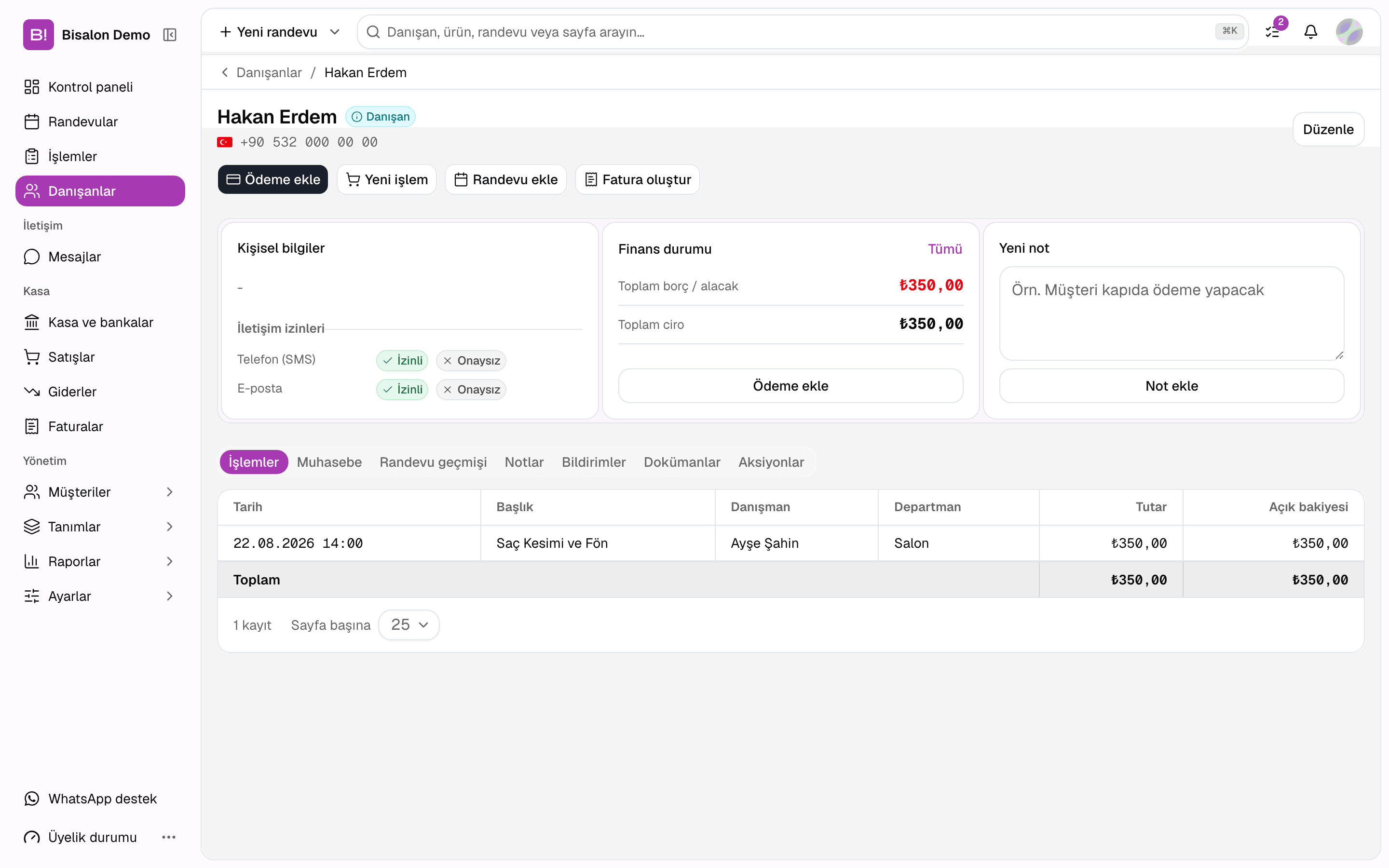The image size is (1389, 868).
Task: Open WhatsApp destek
Action: click(100, 799)
